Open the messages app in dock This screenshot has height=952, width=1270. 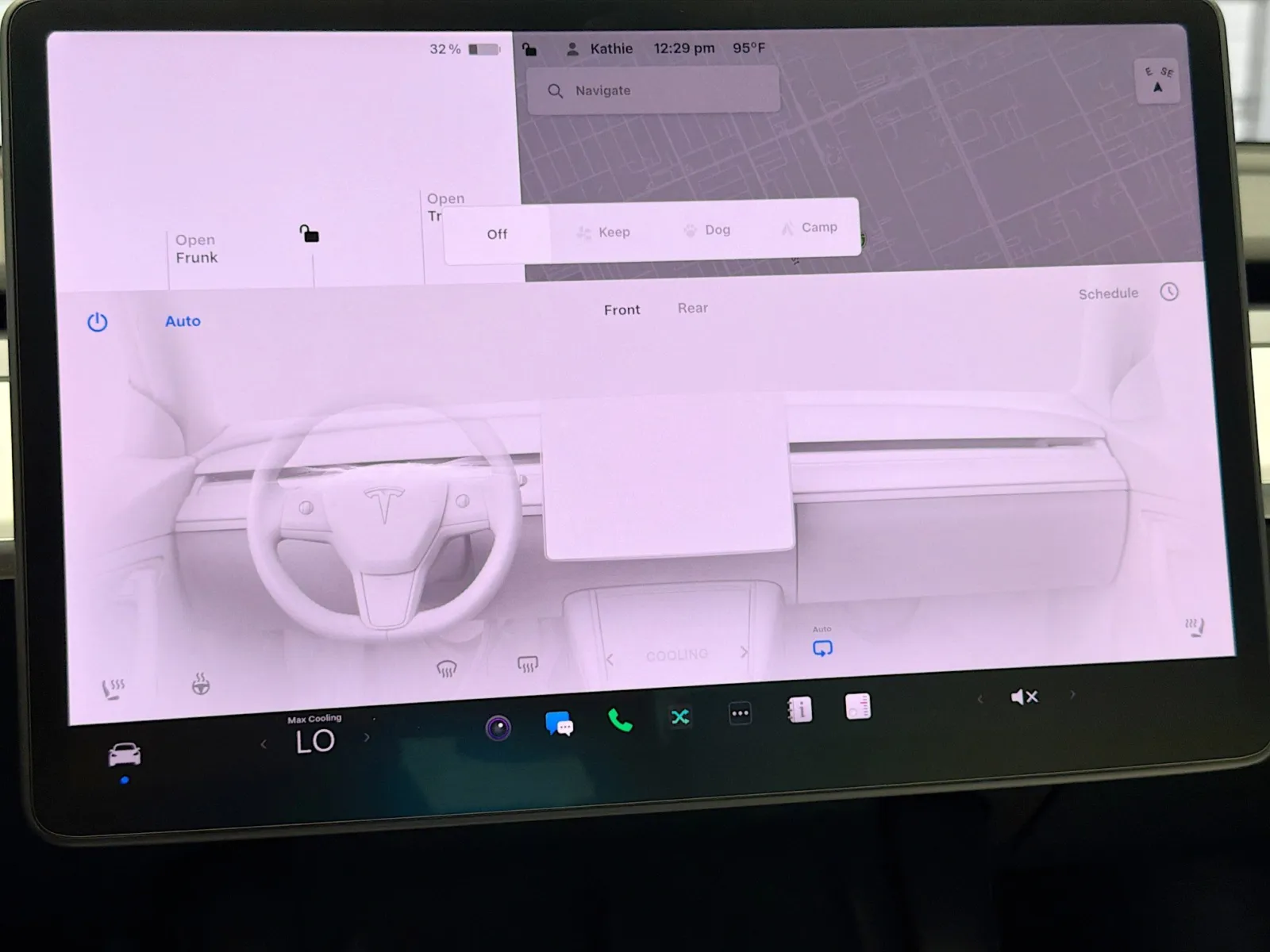559,724
